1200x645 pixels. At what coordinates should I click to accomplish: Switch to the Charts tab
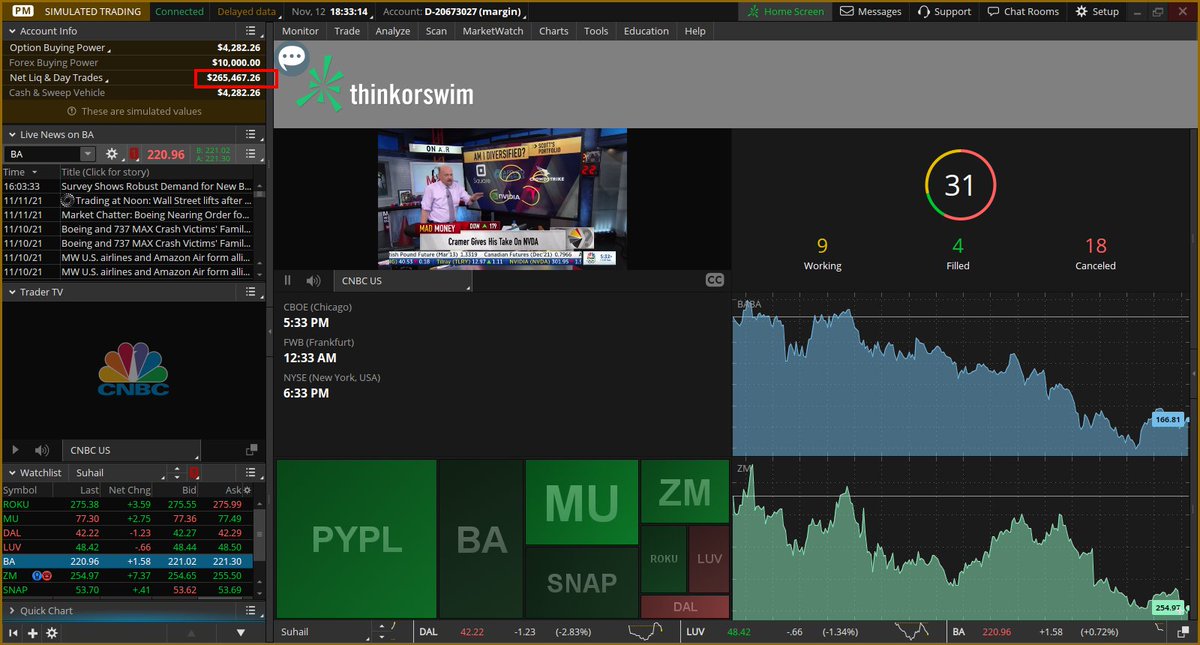coord(553,31)
